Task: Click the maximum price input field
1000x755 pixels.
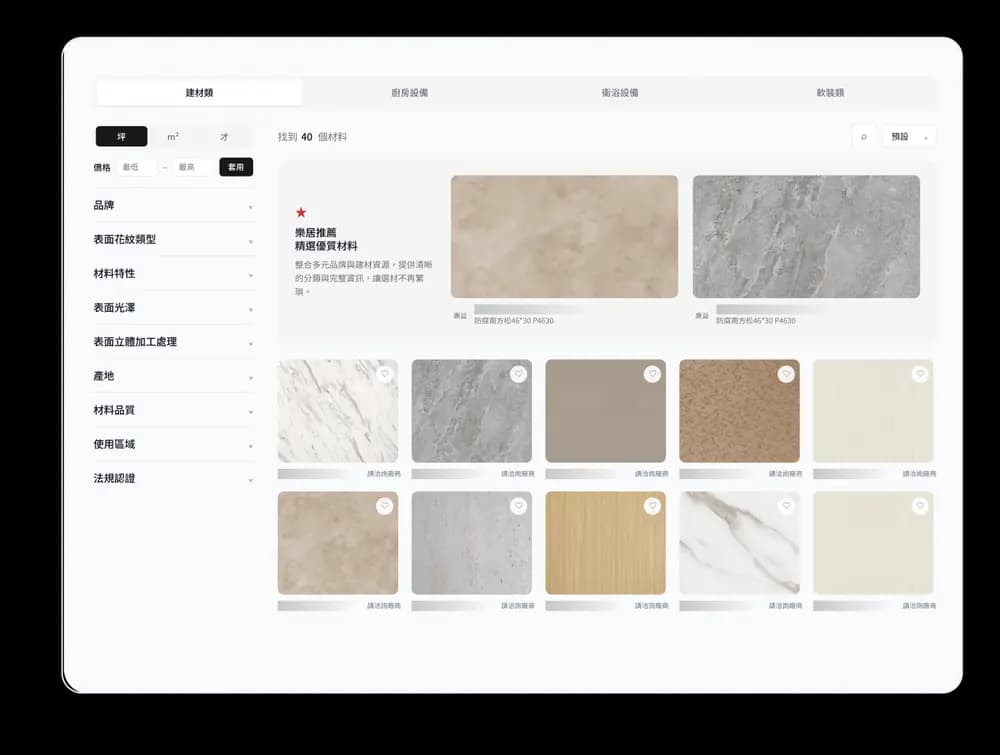Action: 193,167
